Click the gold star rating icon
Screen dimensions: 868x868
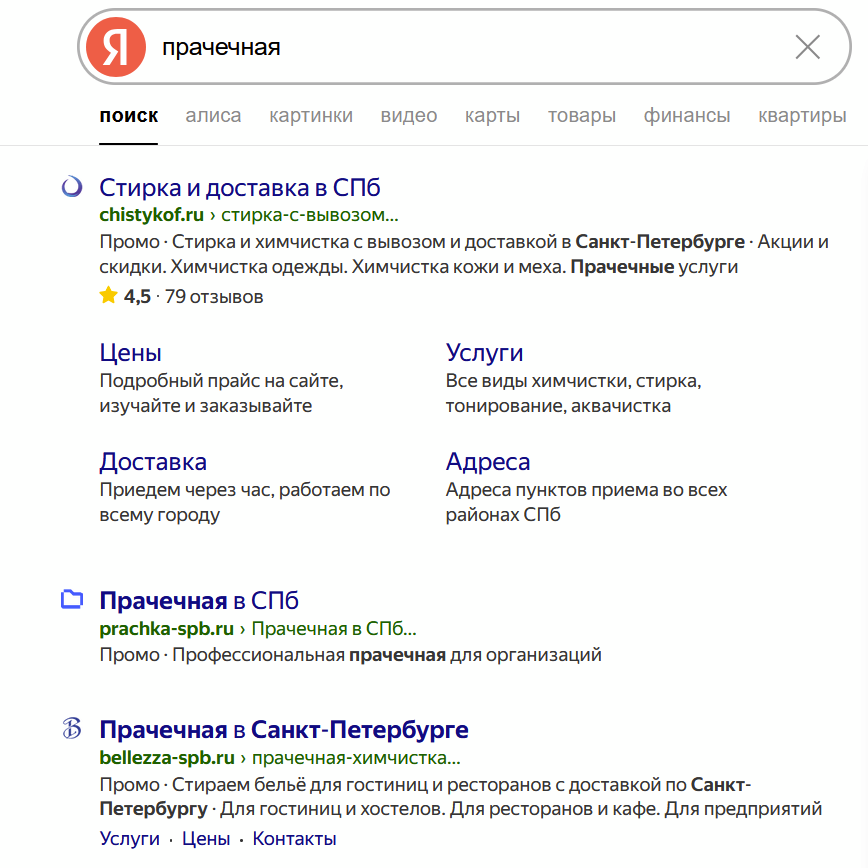(107, 295)
